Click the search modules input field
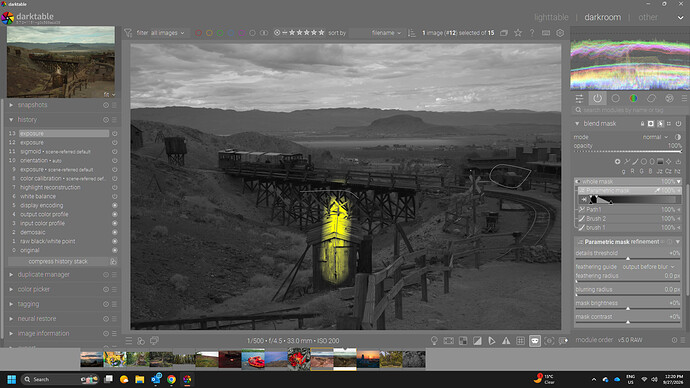This screenshot has height=388, width=690. [629, 110]
